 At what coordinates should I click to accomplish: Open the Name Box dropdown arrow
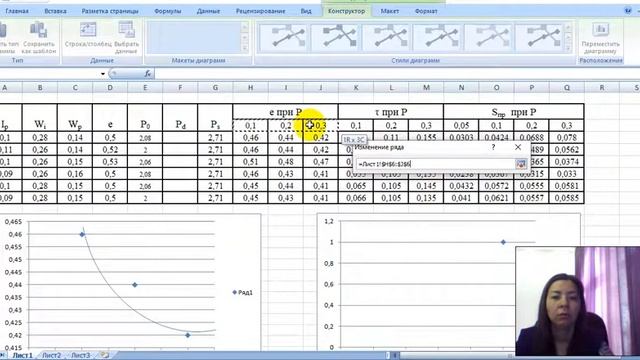103,74
